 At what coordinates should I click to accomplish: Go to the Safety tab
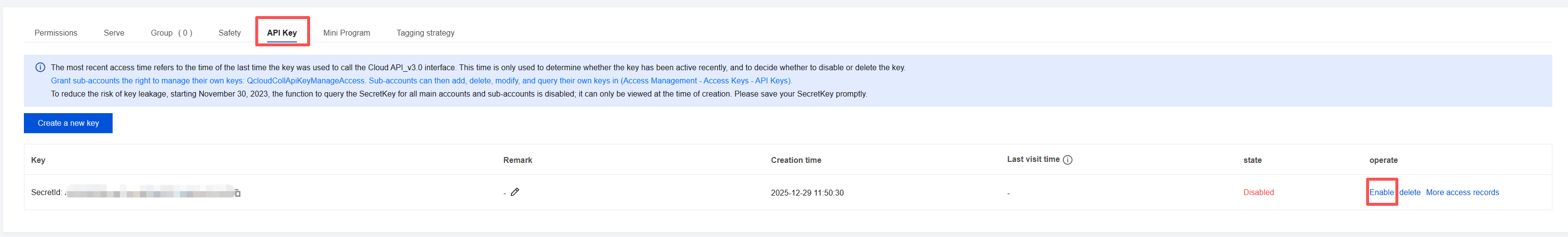click(x=230, y=33)
